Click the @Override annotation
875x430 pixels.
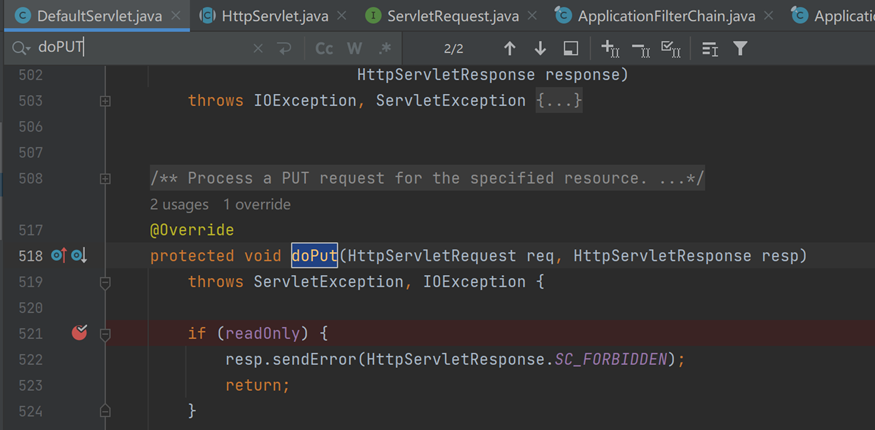(x=191, y=230)
